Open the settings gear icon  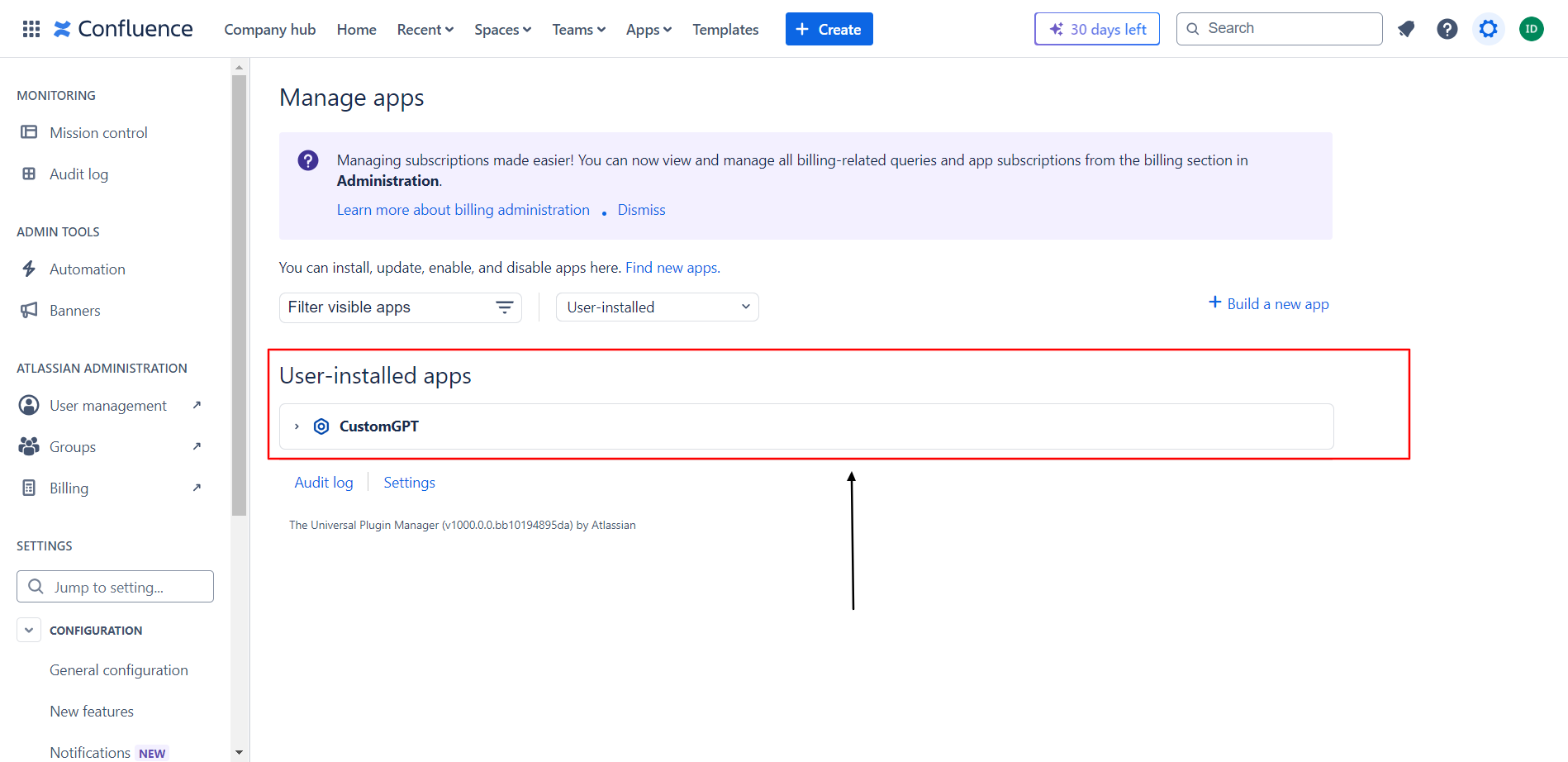point(1489,29)
